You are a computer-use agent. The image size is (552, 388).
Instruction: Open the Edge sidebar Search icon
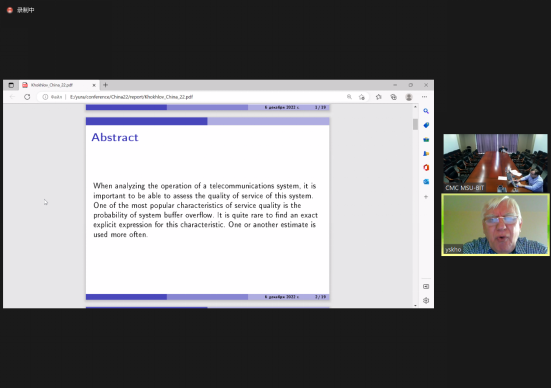(426, 111)
